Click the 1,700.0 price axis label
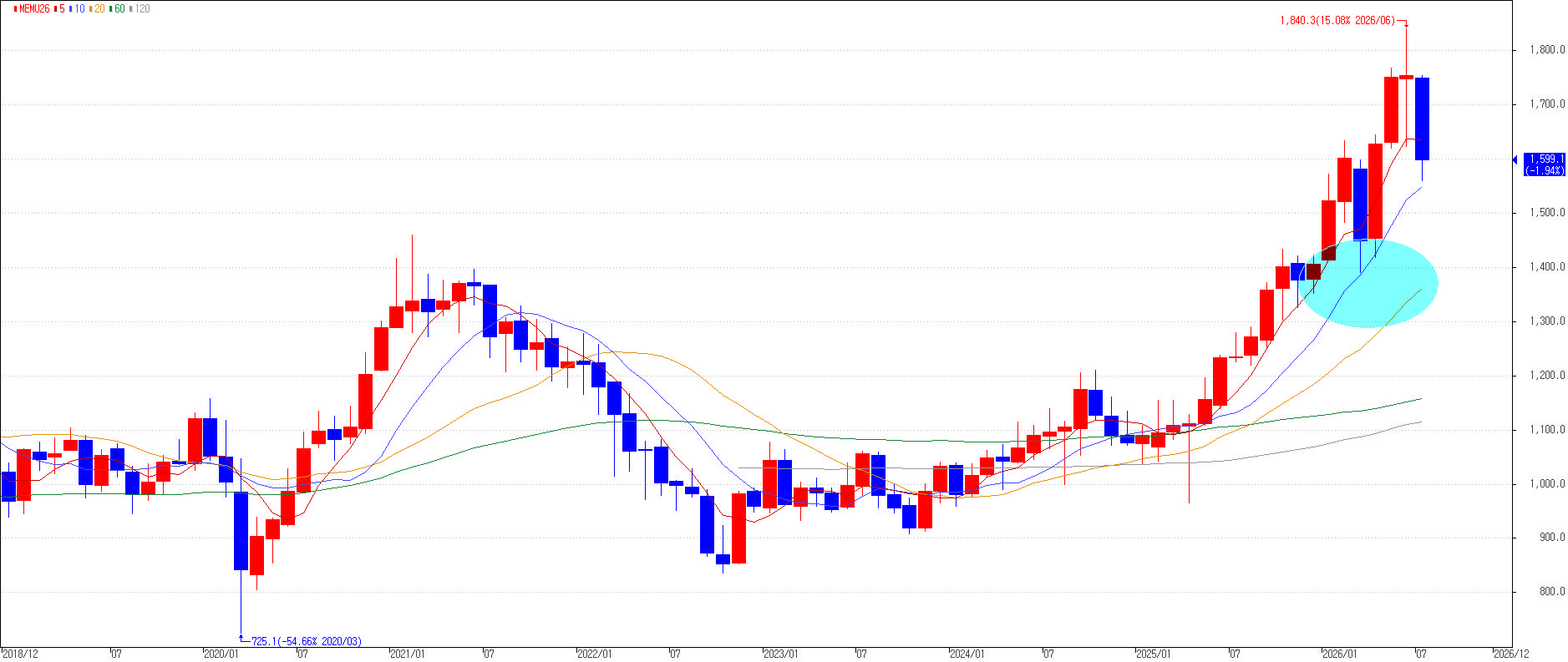The width and height of the screenshot is (1568, 662). tap(1547, 104)
